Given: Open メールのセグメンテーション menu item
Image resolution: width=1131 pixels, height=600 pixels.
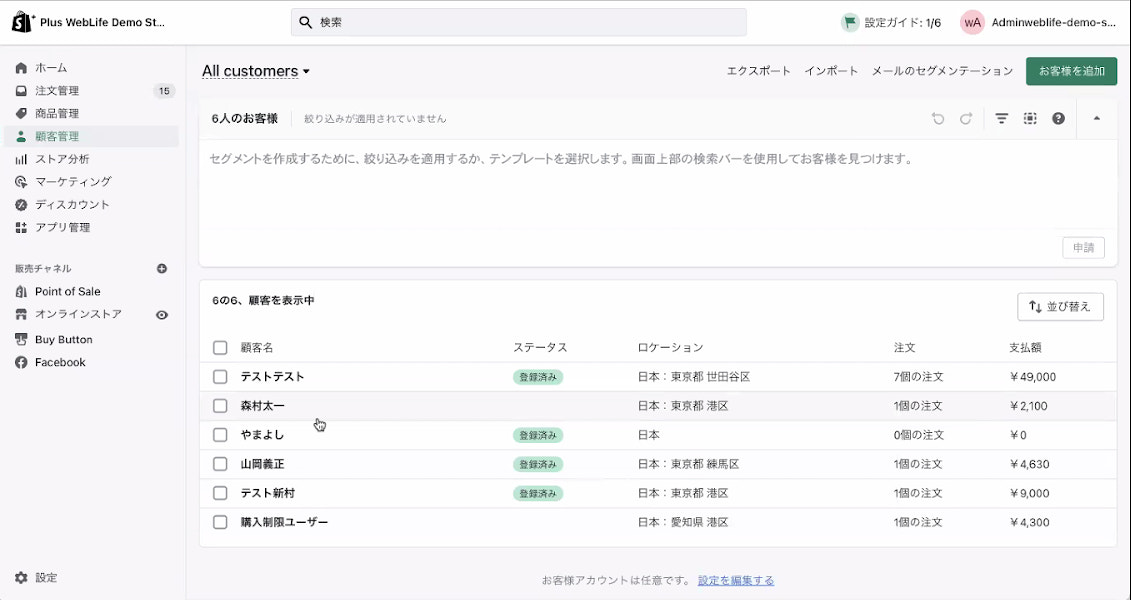Looking at the screenshot, I should click(x=941, y=71).
